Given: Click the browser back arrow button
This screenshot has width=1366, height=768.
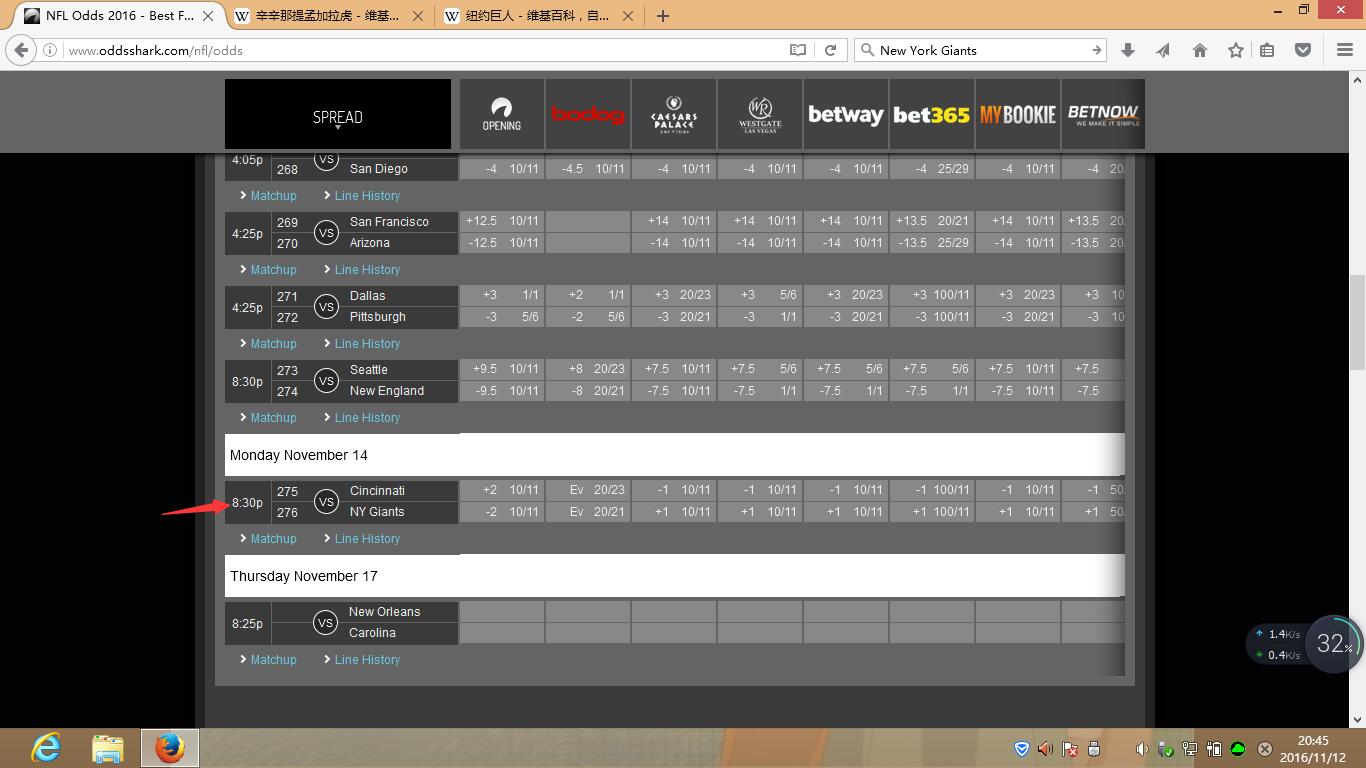Looking at the screenshot, I should pos(21,50).
